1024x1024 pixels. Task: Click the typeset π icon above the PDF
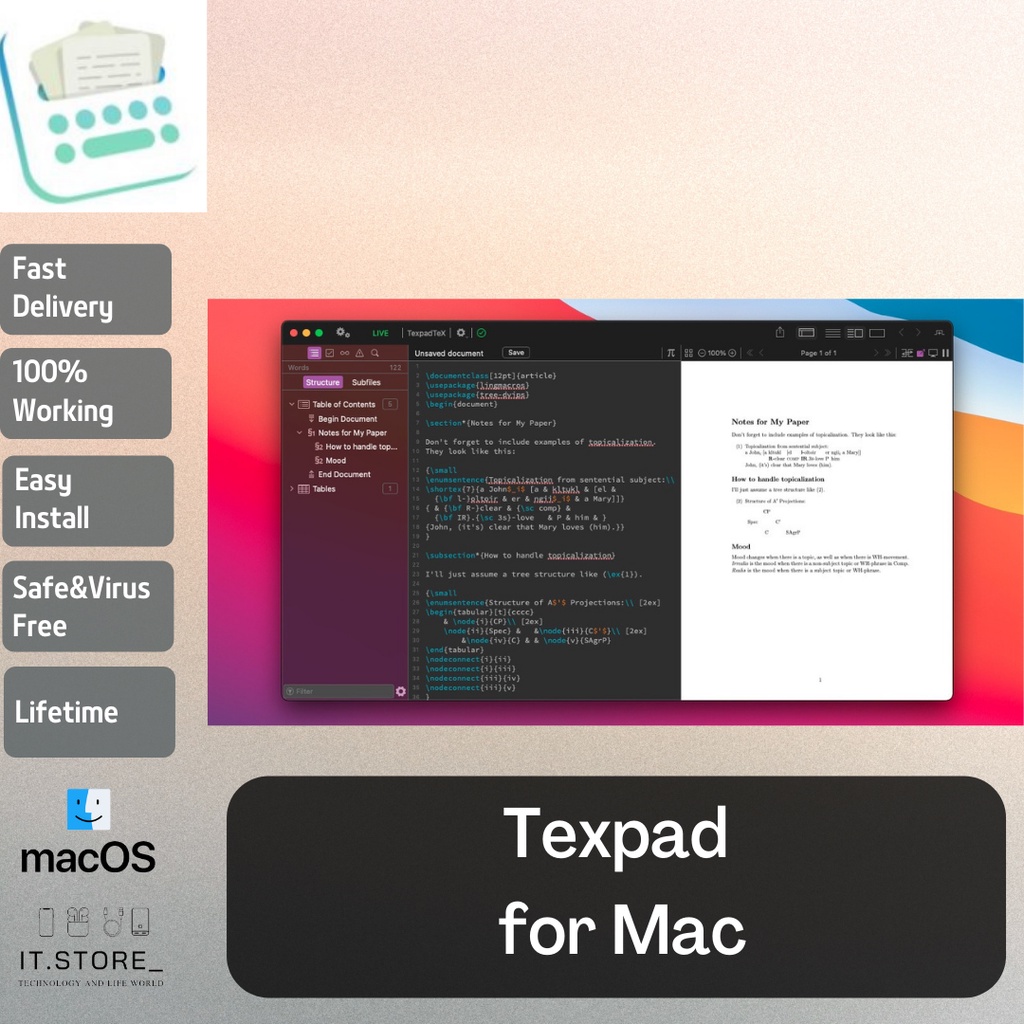(x=671, y=353)
